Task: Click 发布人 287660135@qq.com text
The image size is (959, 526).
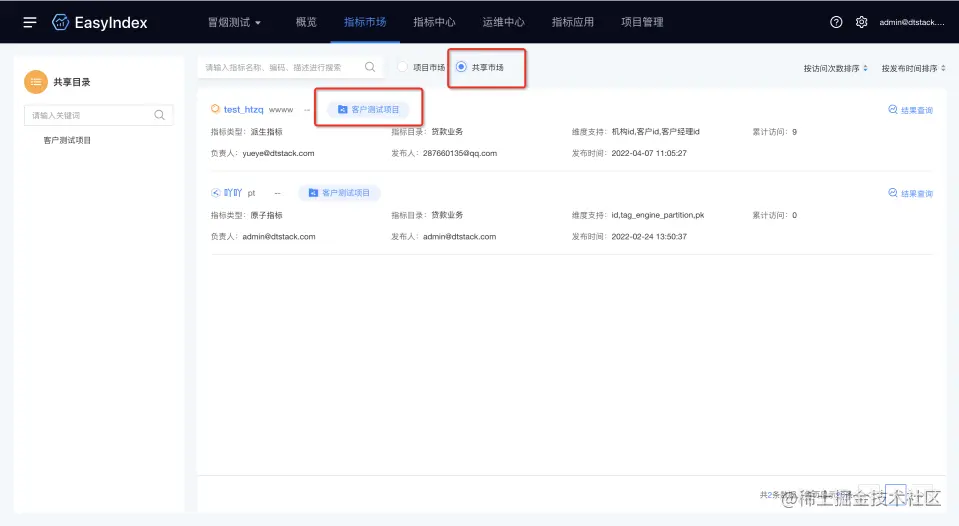Action: click(x=444, y=154)
